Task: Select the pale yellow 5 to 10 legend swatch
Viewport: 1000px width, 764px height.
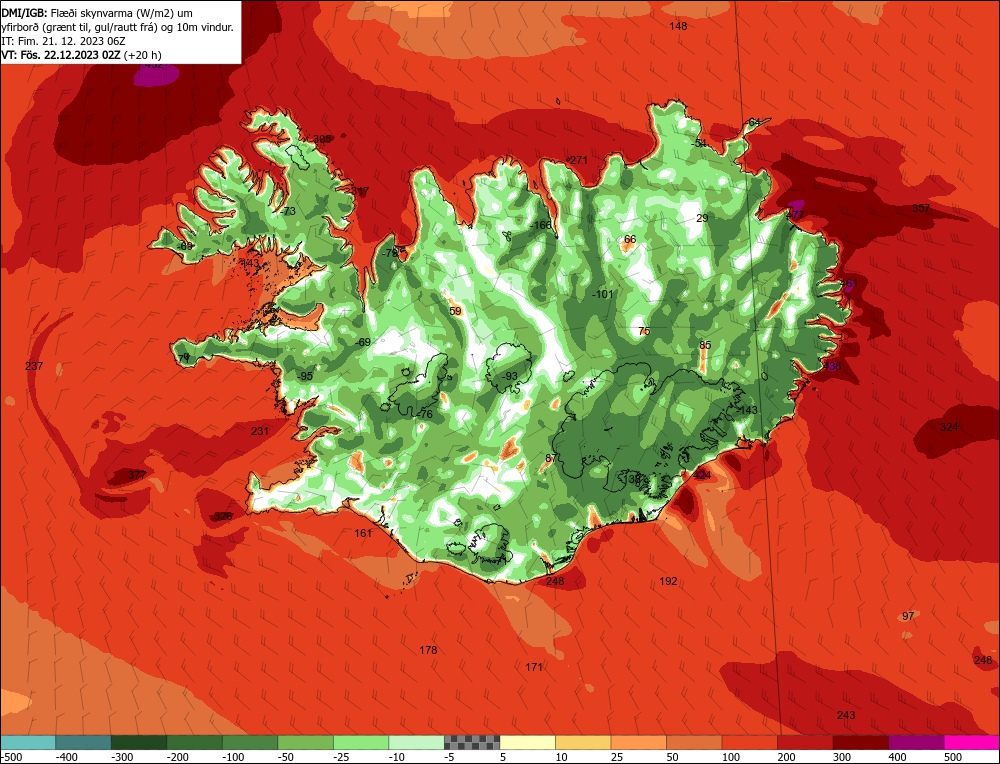Action: 527,742
